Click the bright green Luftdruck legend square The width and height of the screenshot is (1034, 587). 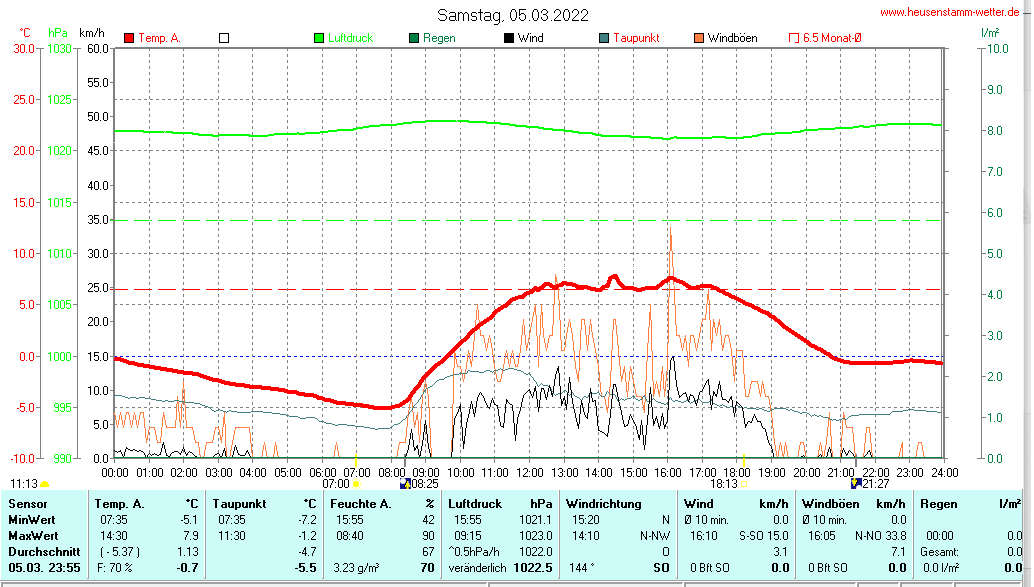[x=319, y=38]
